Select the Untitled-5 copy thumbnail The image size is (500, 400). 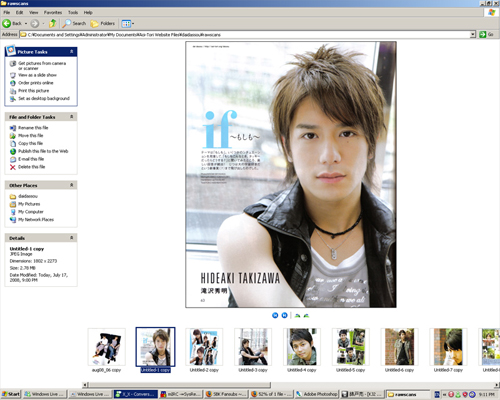pyautogui.click(x=351, y=347)
